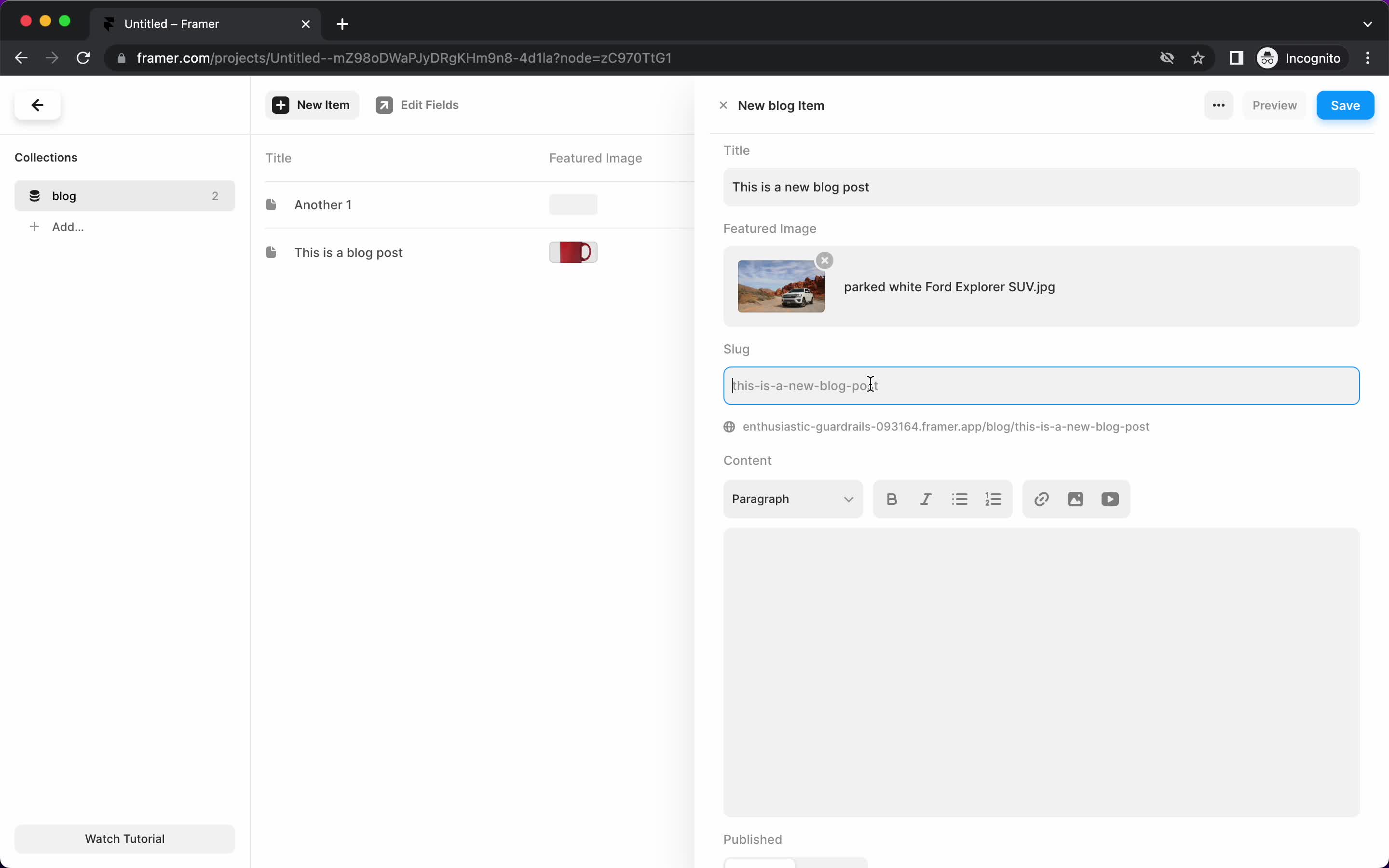Click the bold formatting icon
Image resolution: width=1389 pixels, height=868 pixels.
pyautogui.click(x=891, y=499)
